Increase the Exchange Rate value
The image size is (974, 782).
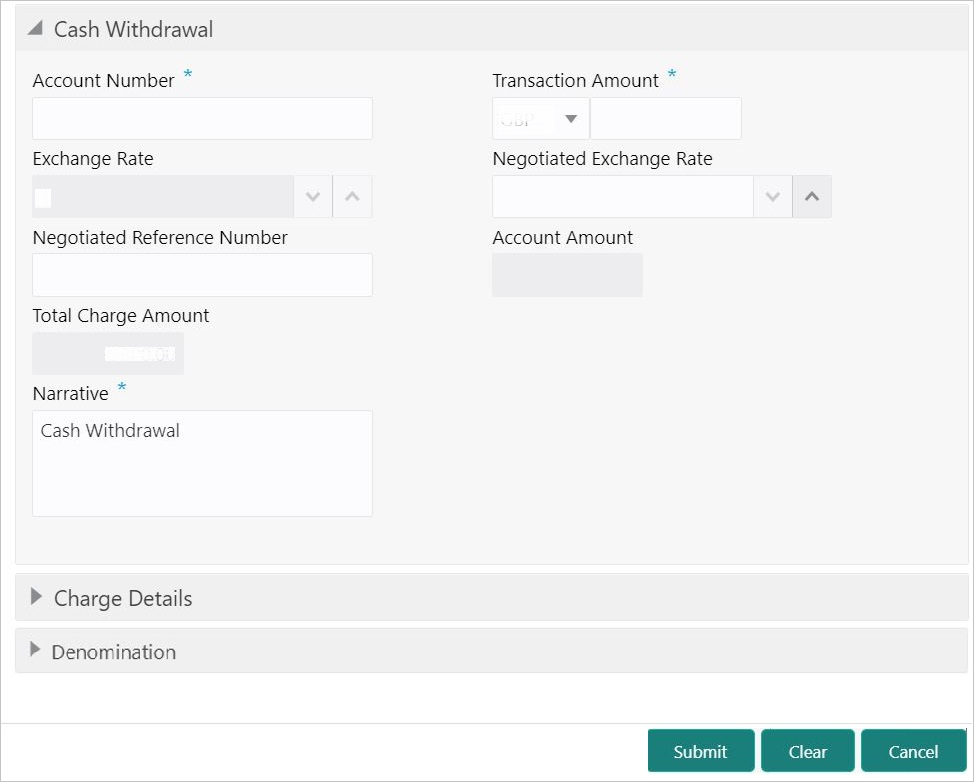click(x=352, y=197)
